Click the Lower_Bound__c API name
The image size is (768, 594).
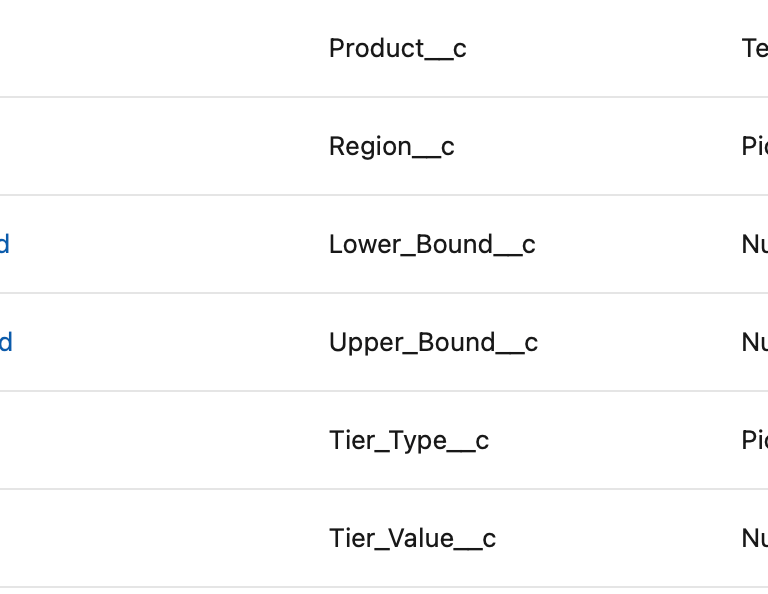pyautogui.click(x=432, y=244)
